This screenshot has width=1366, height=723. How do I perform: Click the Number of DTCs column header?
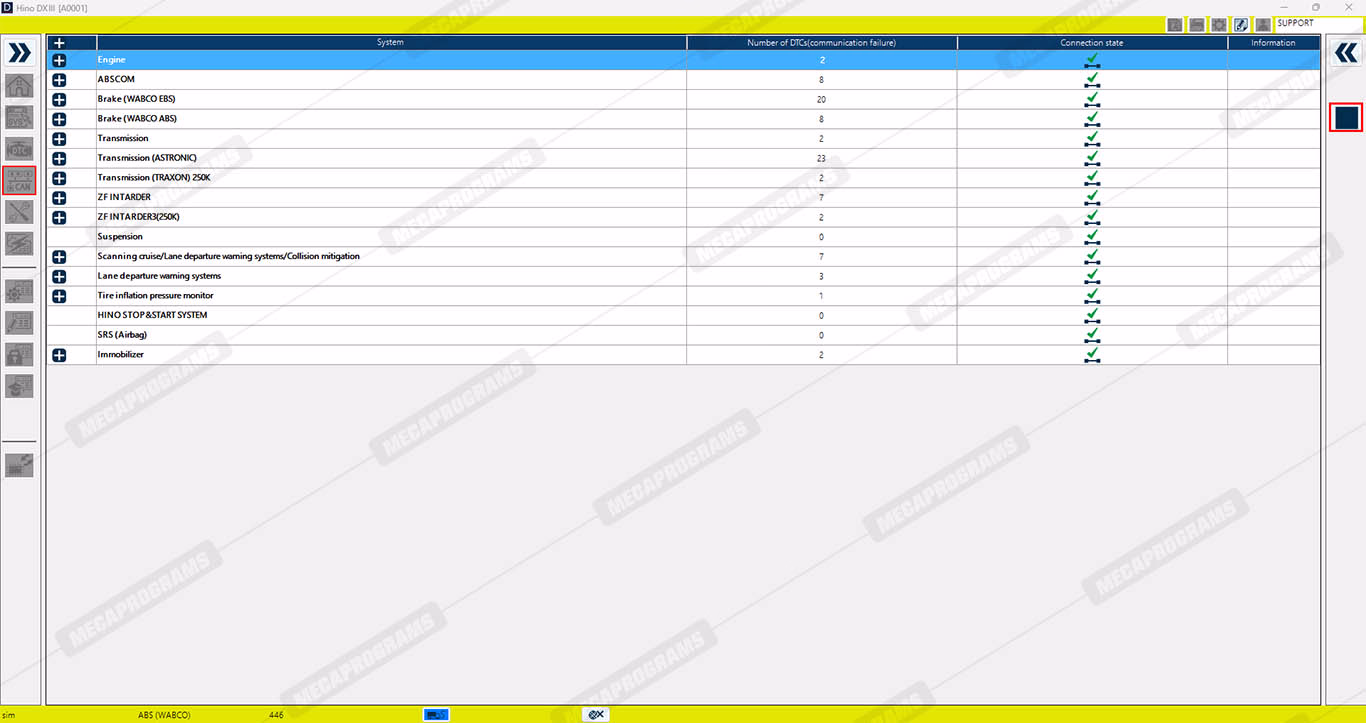[x=822, y=43]
